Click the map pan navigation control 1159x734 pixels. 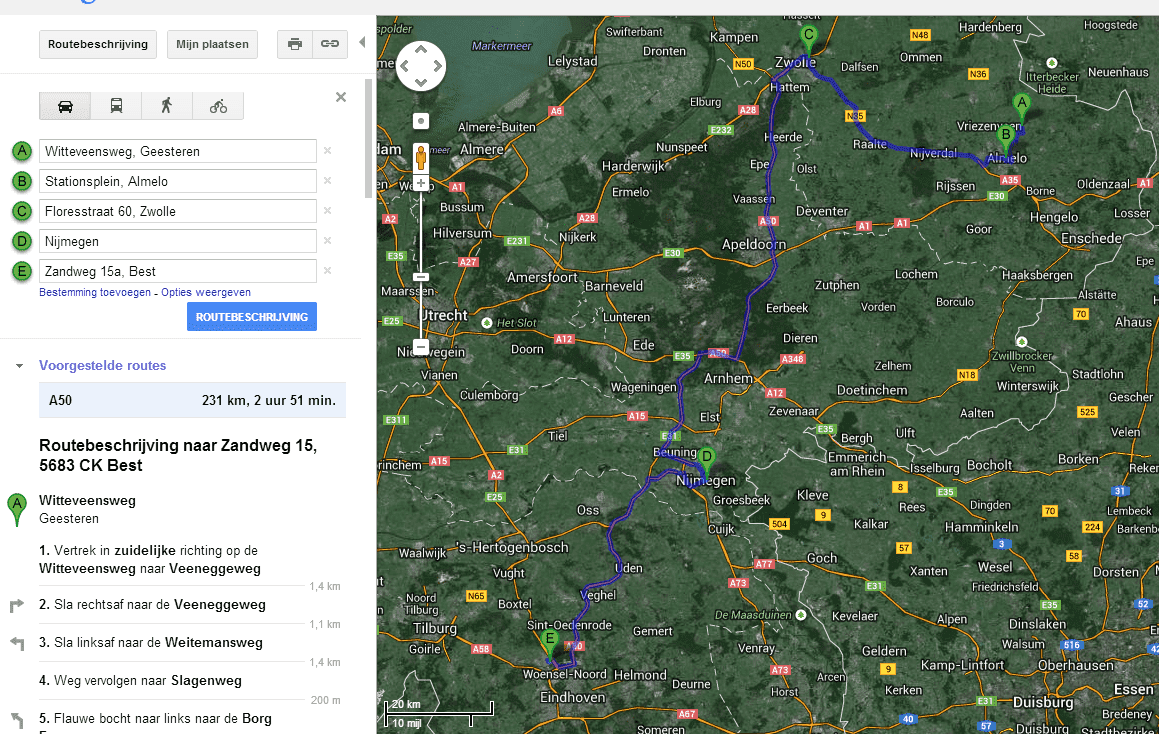coord(421,67)
